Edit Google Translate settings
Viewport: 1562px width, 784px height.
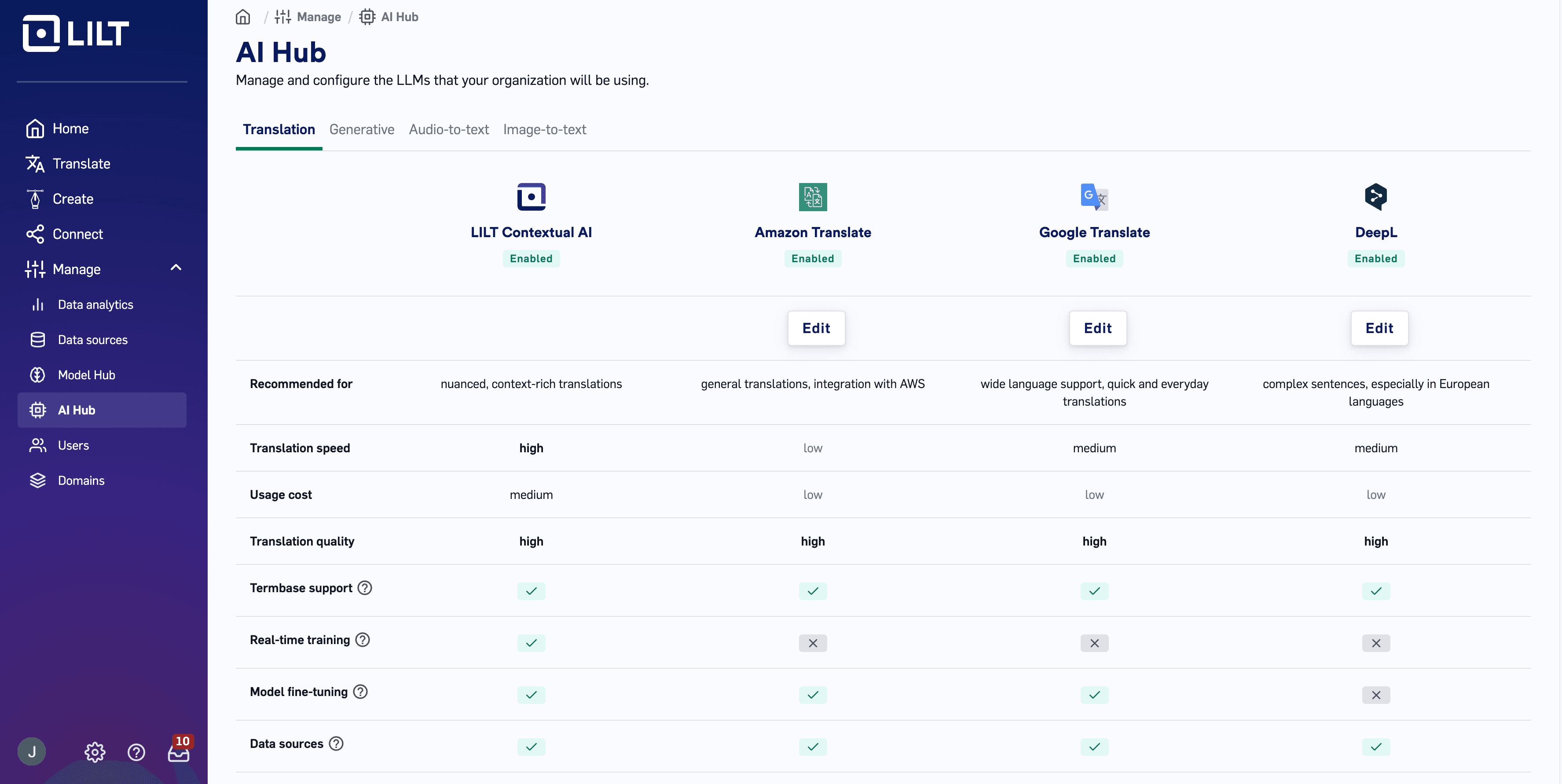click(1097, 328)
